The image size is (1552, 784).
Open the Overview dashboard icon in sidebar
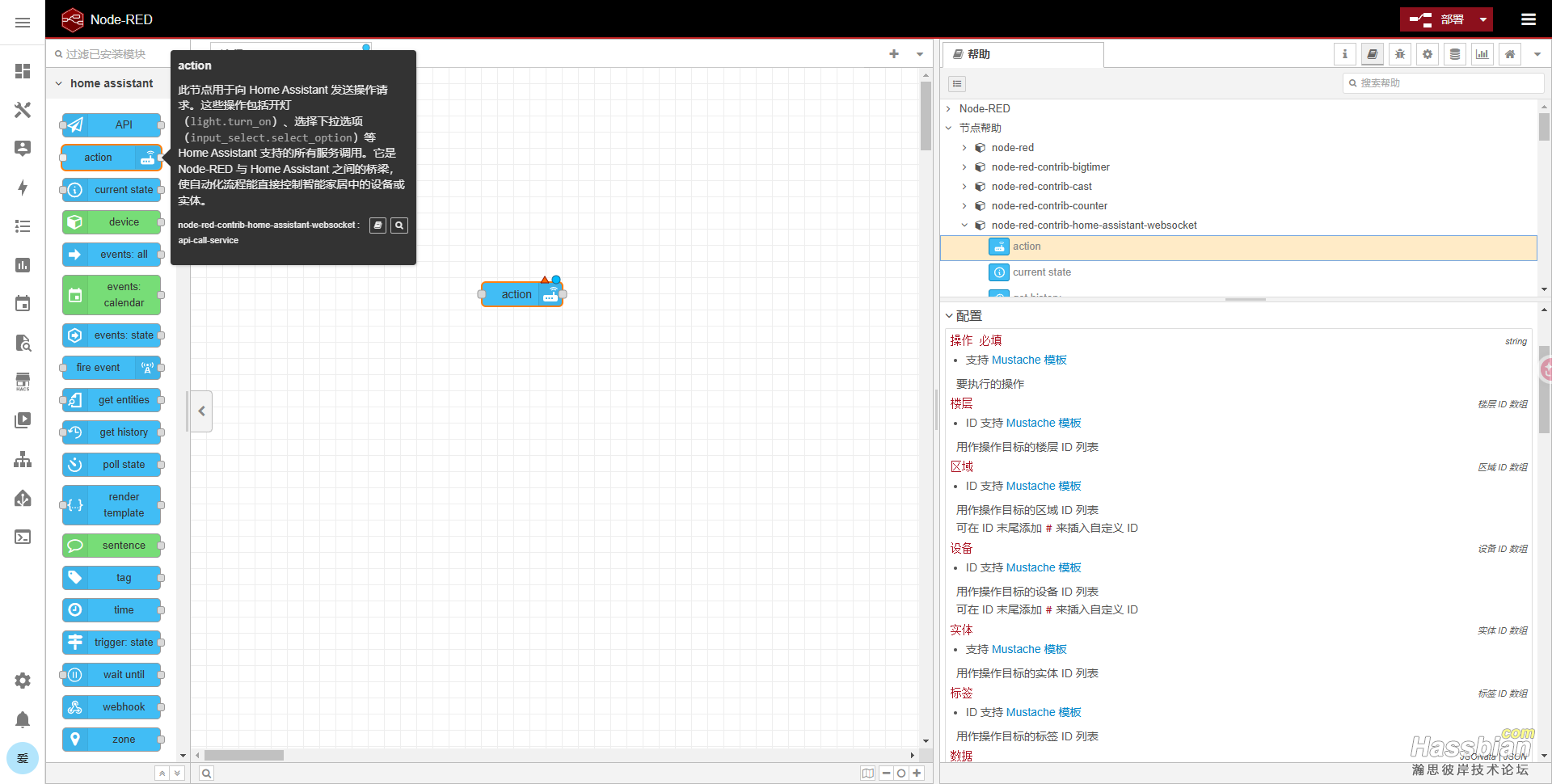23,71
